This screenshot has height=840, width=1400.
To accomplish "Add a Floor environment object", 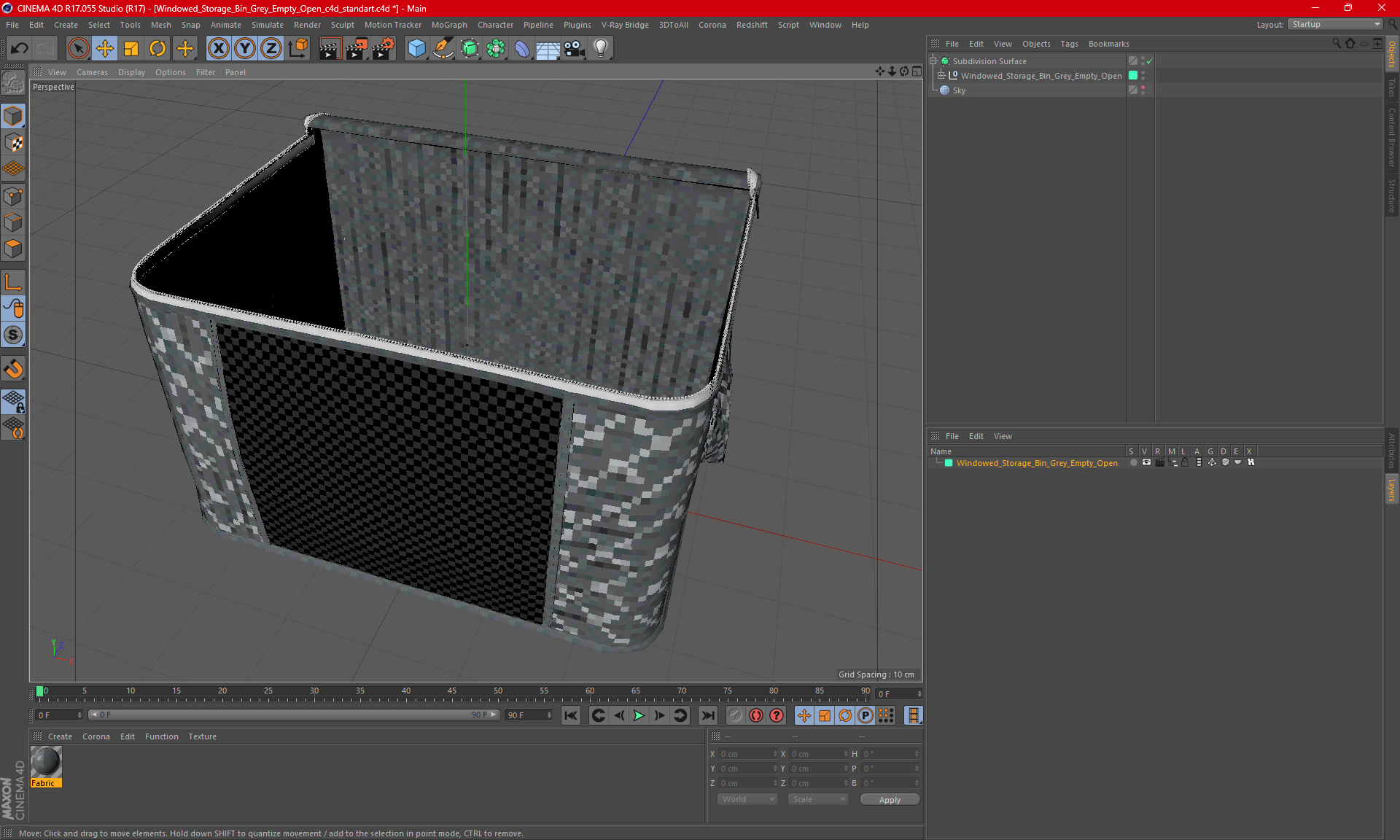I will pos(548,49).
